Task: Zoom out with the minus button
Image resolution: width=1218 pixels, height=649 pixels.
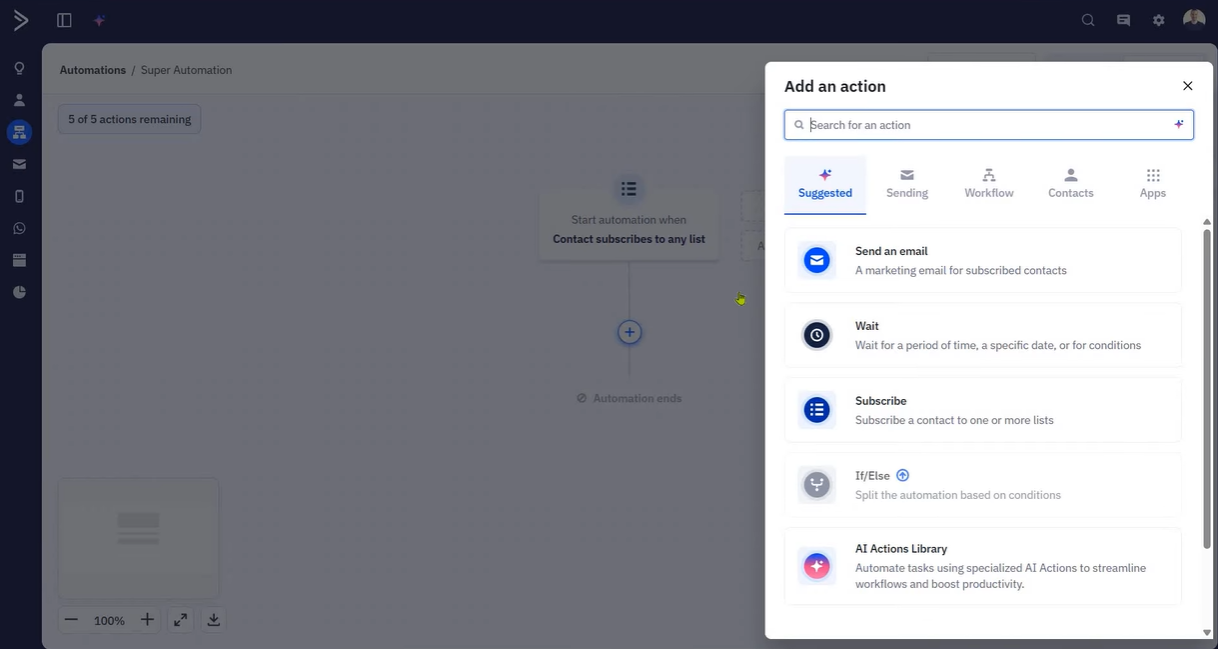Action: click(71, 620)
